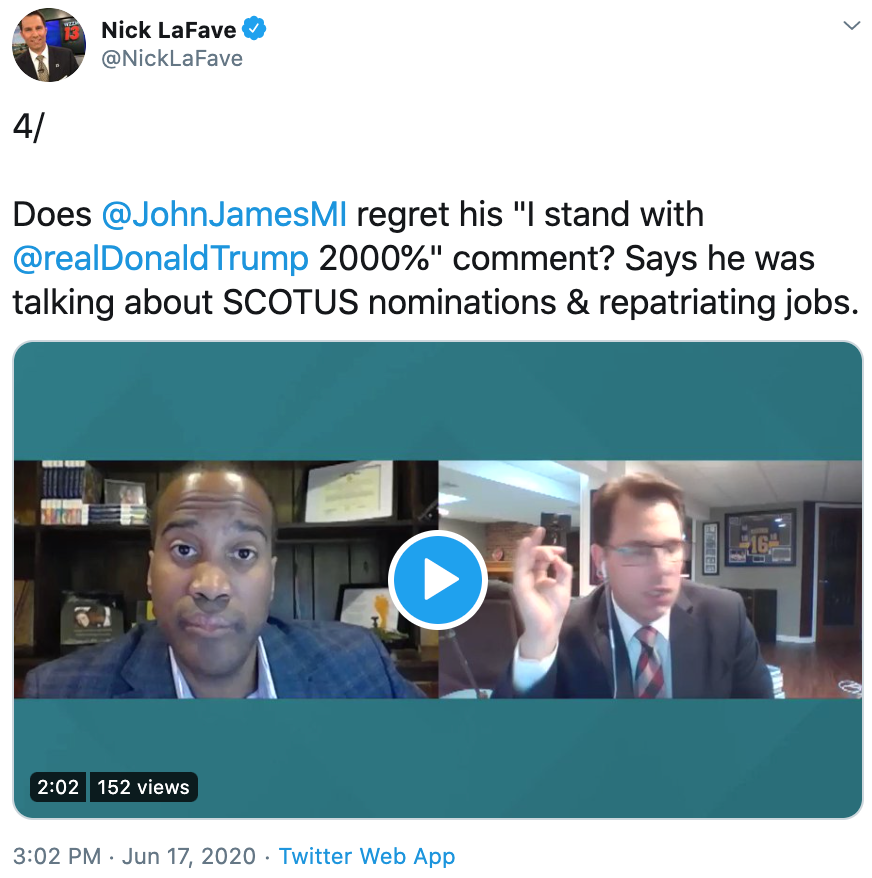872x878 pixels.
Task: Click the teal area below the video frames
Action: (437, 758)
